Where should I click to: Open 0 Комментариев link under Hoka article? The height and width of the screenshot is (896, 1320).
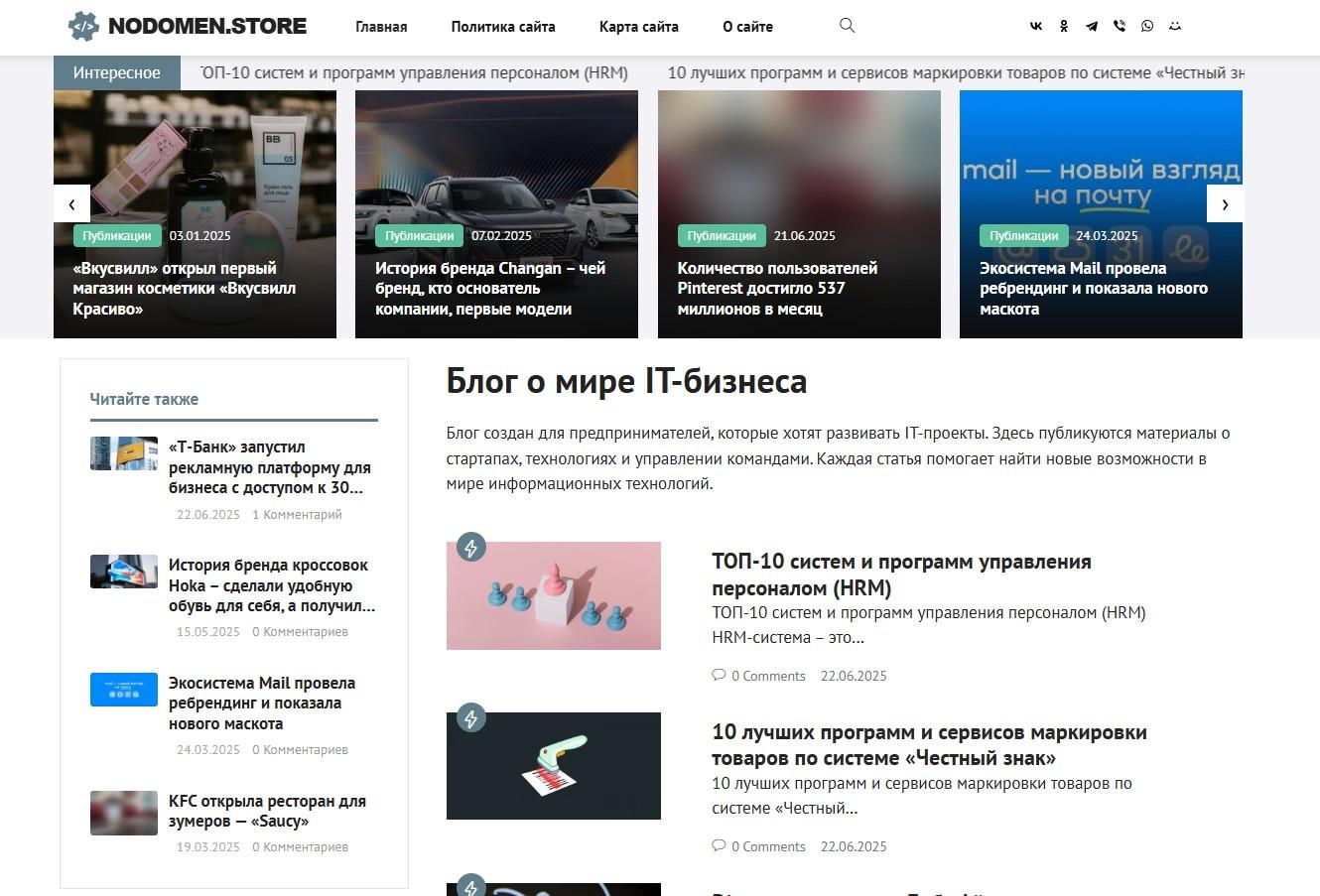(300, 631)
